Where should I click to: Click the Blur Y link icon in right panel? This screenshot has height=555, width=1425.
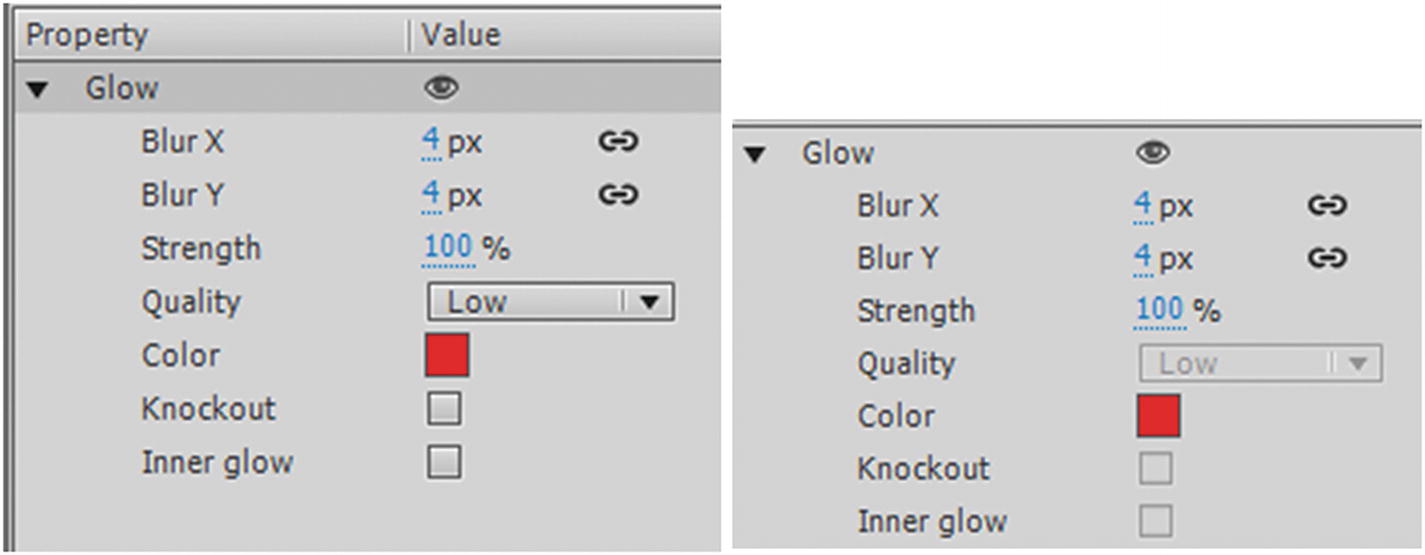(x=1326, y=258)
